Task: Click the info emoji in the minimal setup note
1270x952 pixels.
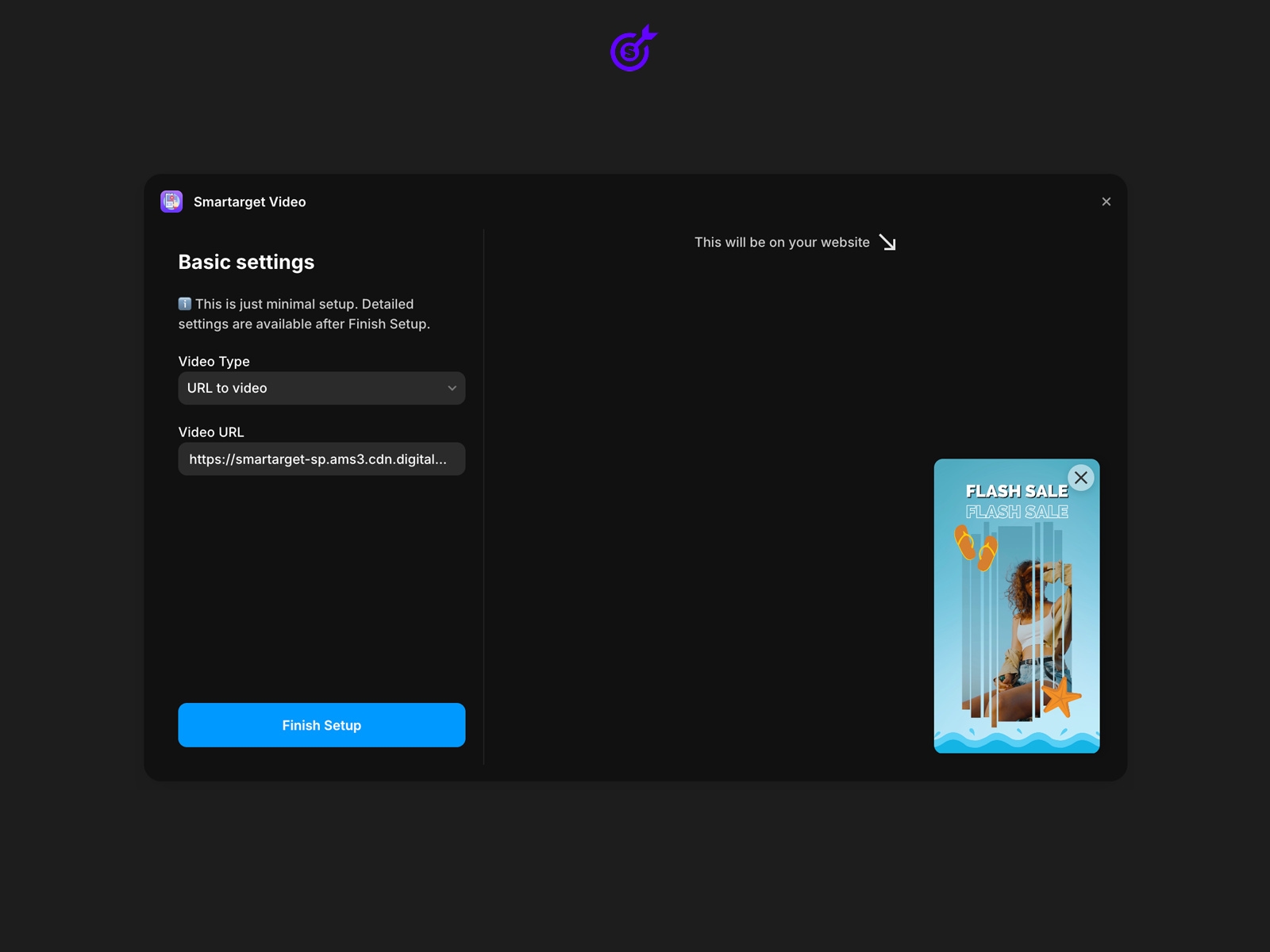Action: point(184,303)
